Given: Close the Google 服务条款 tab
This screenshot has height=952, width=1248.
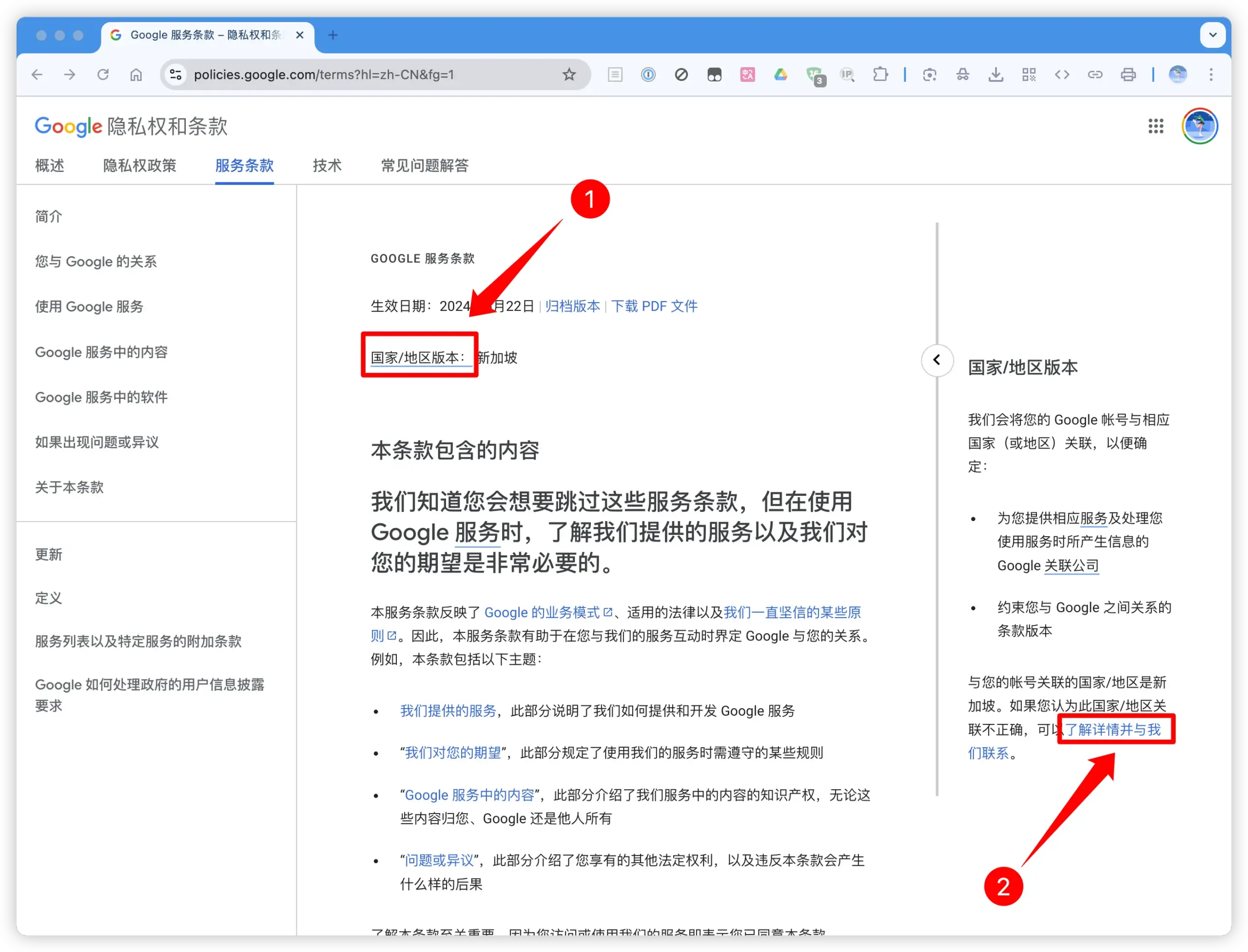Looking at the screenshot, I should click(x=300, y=35).
